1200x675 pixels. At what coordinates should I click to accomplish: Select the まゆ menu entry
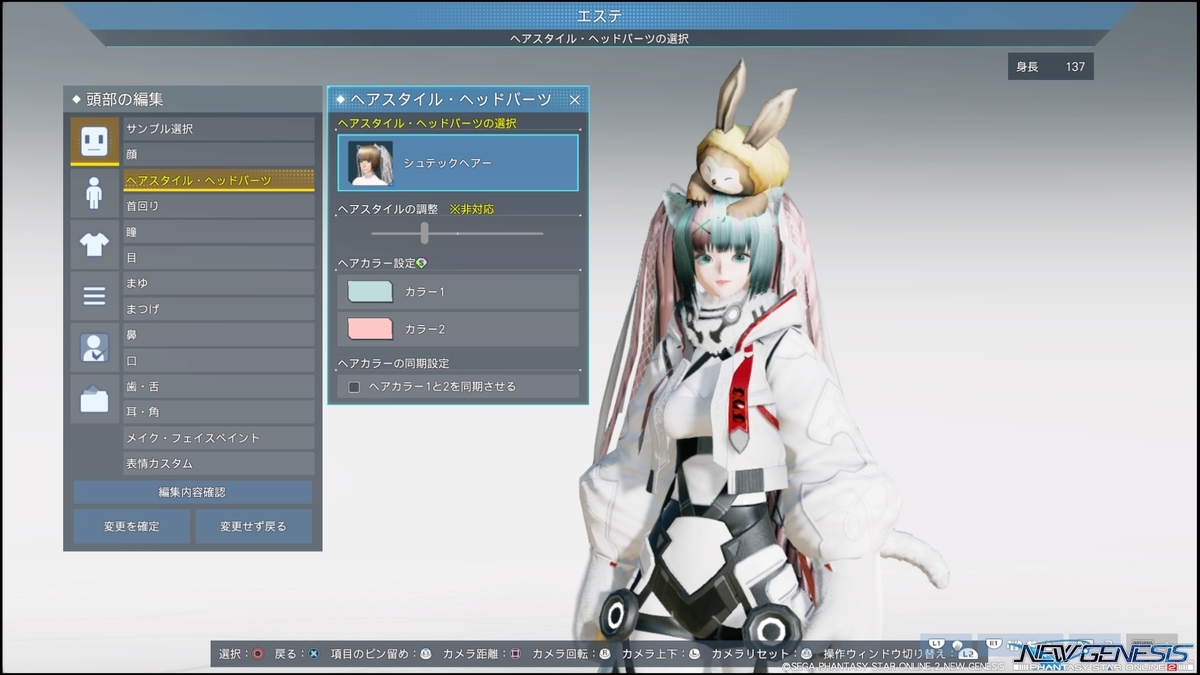click(x=218, y=284)
